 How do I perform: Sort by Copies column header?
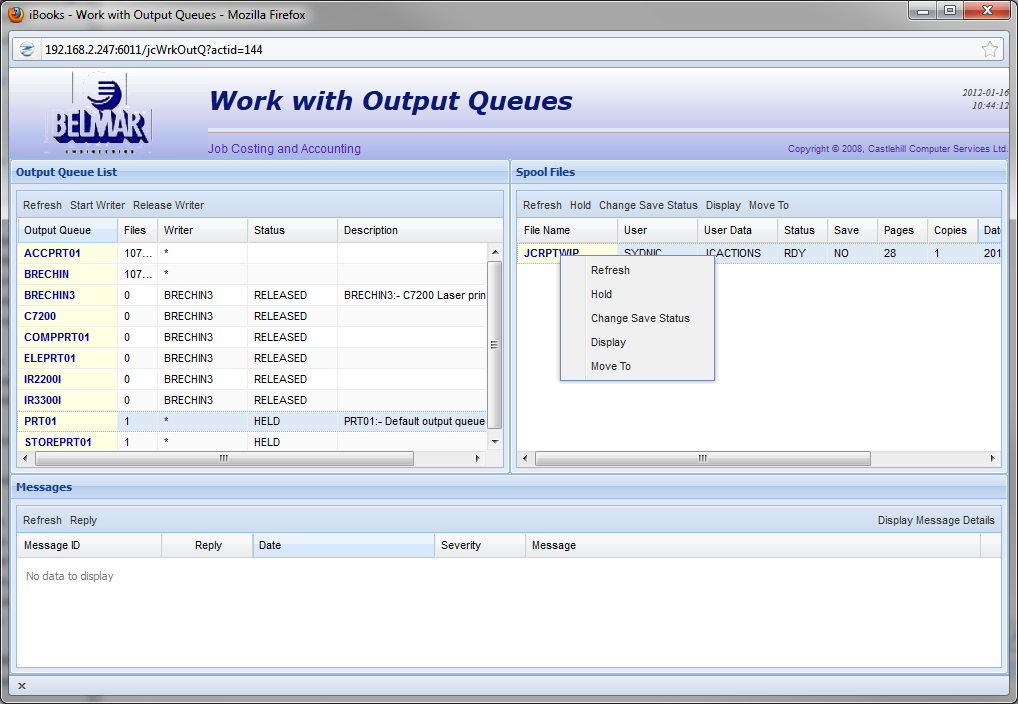pyautogui.click(x=952, y=231)
